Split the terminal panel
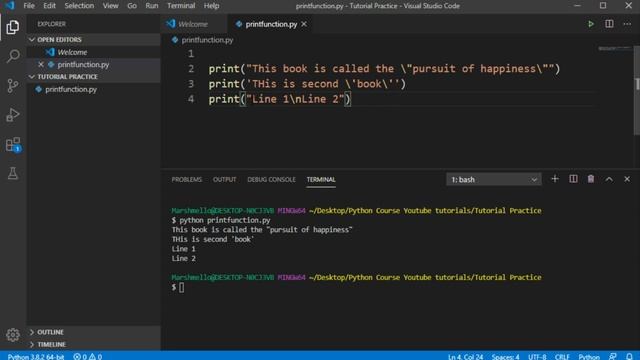The height and width of the screenshot is (360, 640). [573, 179]
